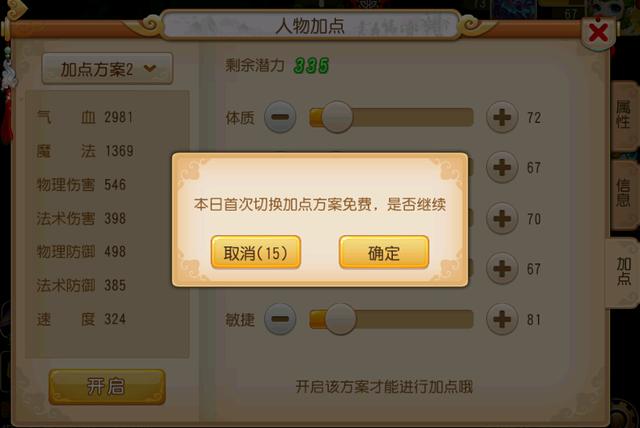This screenshot has height=428, width=640.
Task: Click the 开启 button
Action: tap(107, 387)
